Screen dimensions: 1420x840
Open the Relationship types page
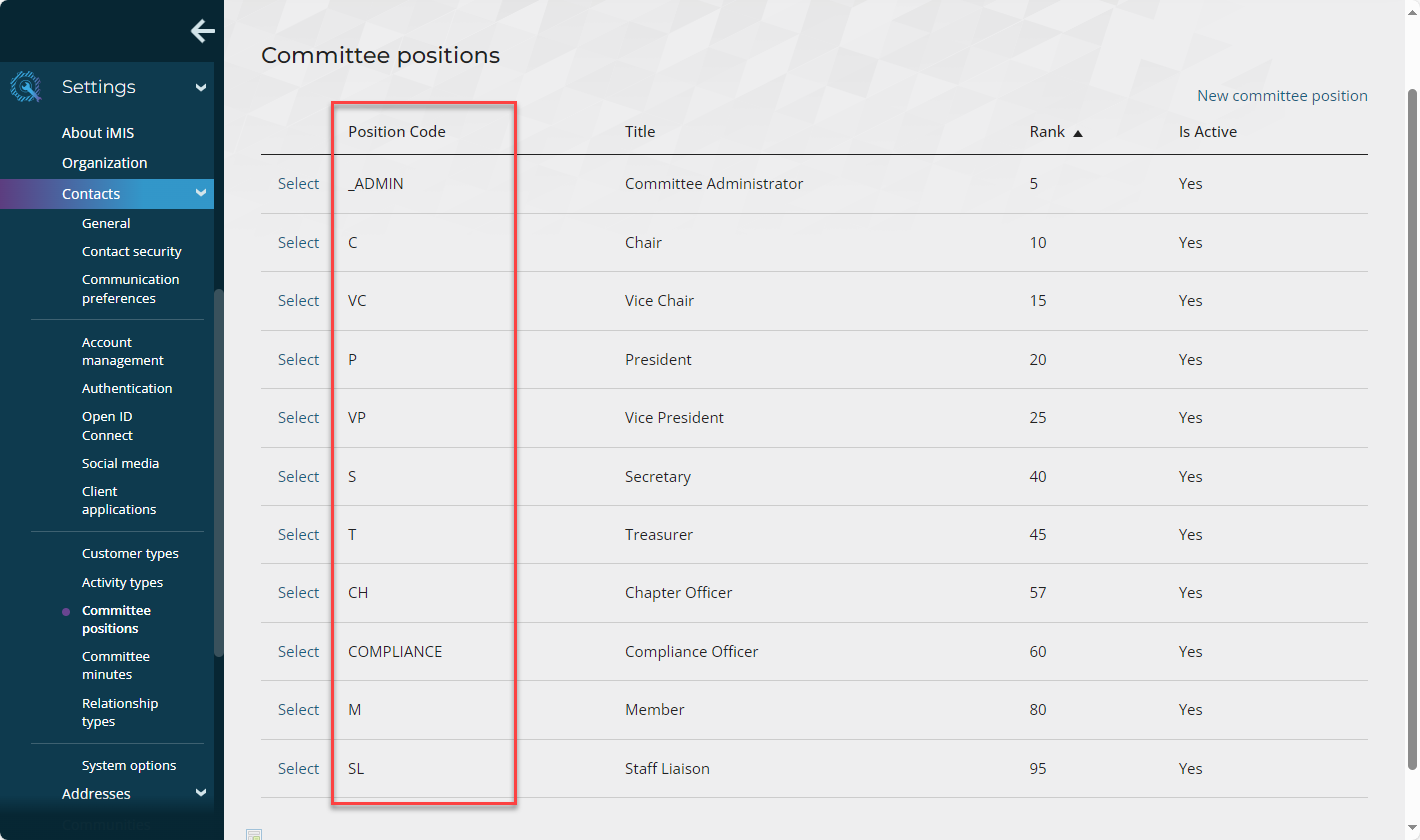[119, 712]
